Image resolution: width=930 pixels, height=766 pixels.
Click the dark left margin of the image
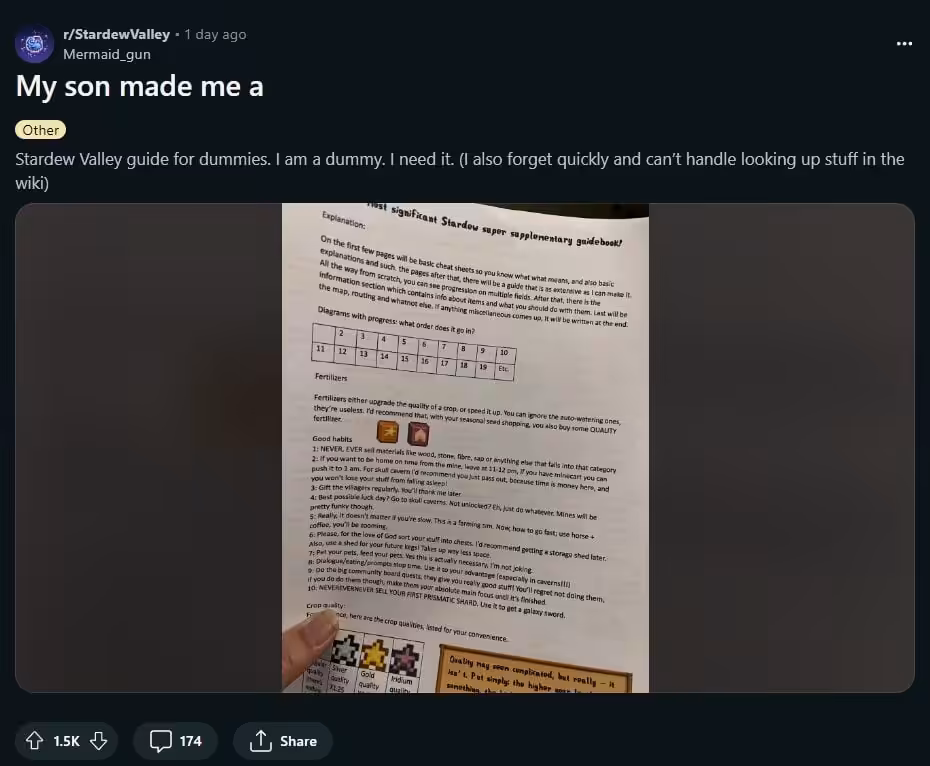148,448
